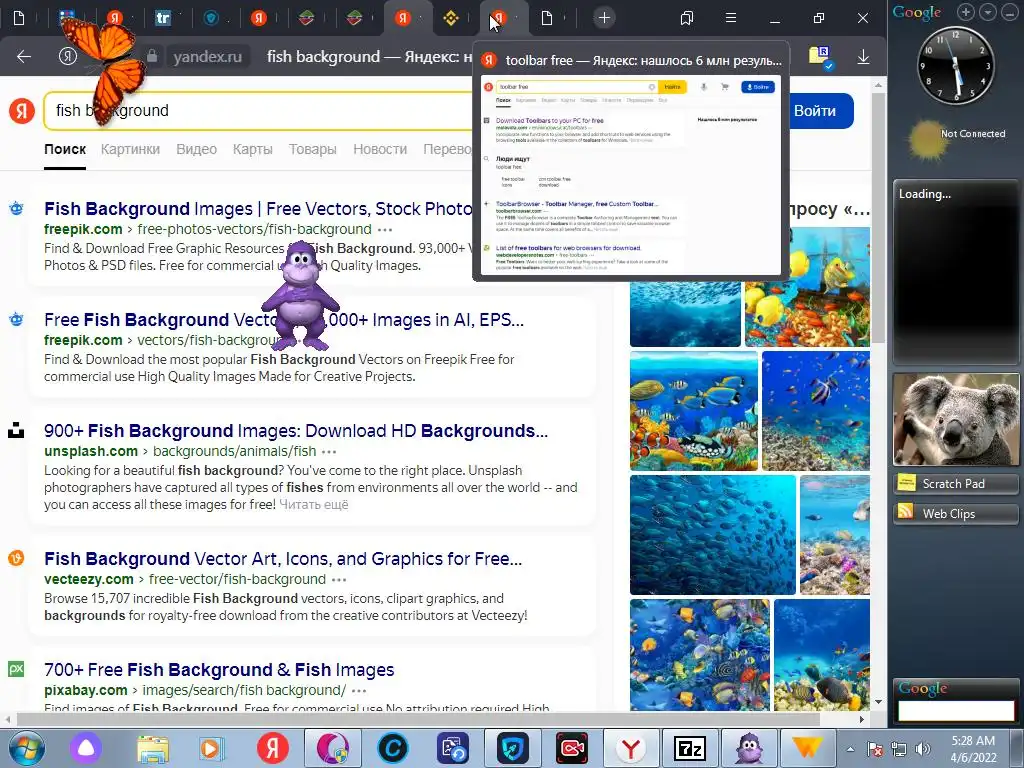Click the Войти sign-in button
Viewport: 1024px width, 768px height.
click(814, 111)
